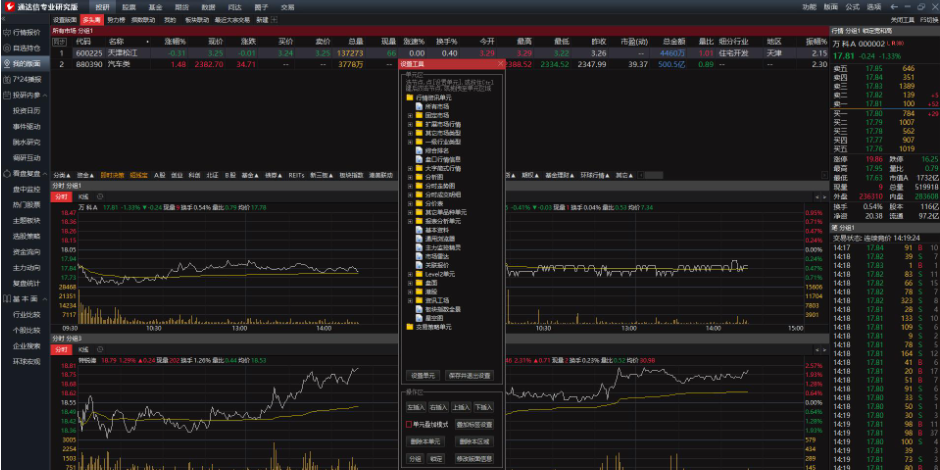This screenshot has height=470, width=940.
Task: Open 行情报价 from the left sidebar
Action: point(24,32)
